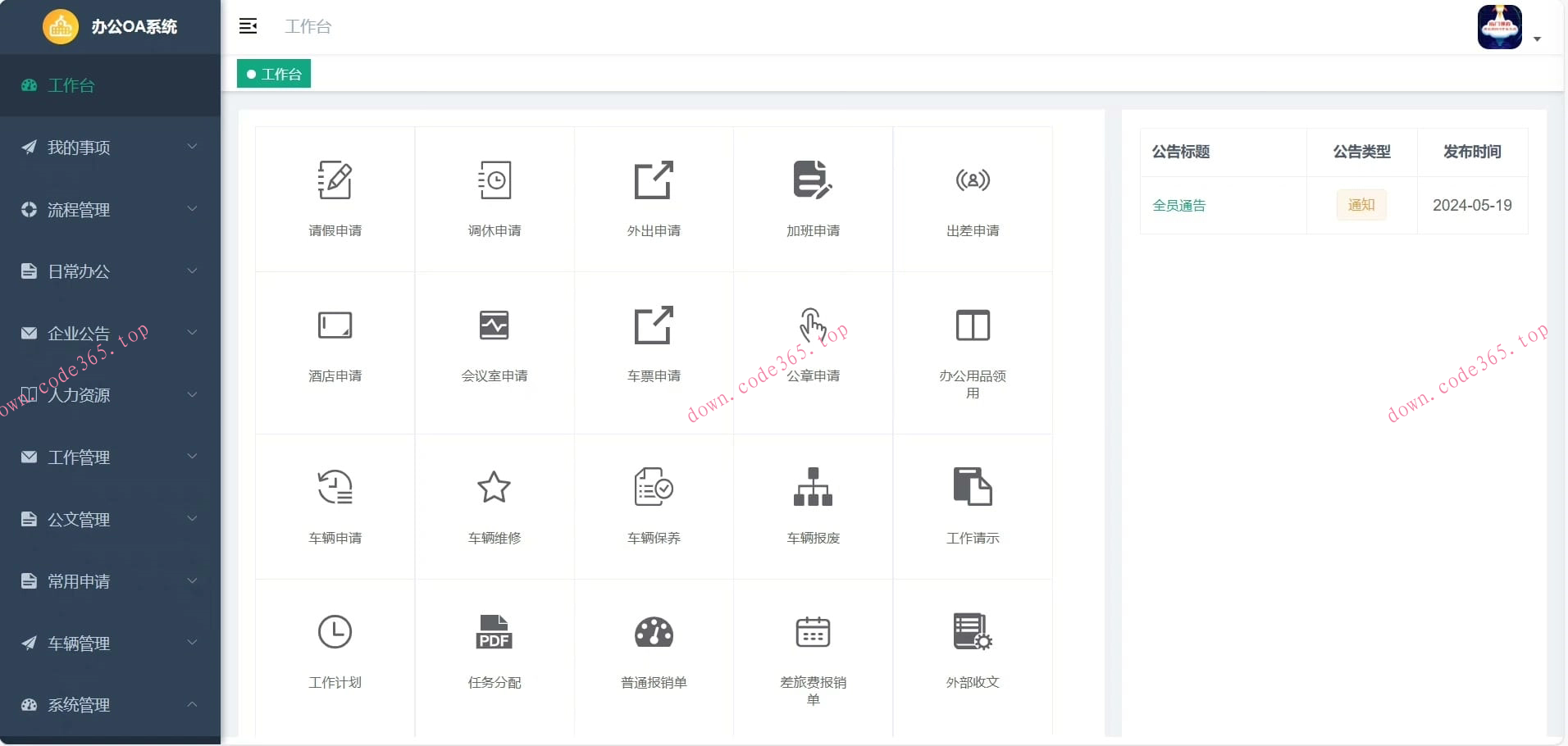Viewport: 1568px width, 746px height.
Task: Open the 全员通告 announcement link
Action: point(1179,205)
